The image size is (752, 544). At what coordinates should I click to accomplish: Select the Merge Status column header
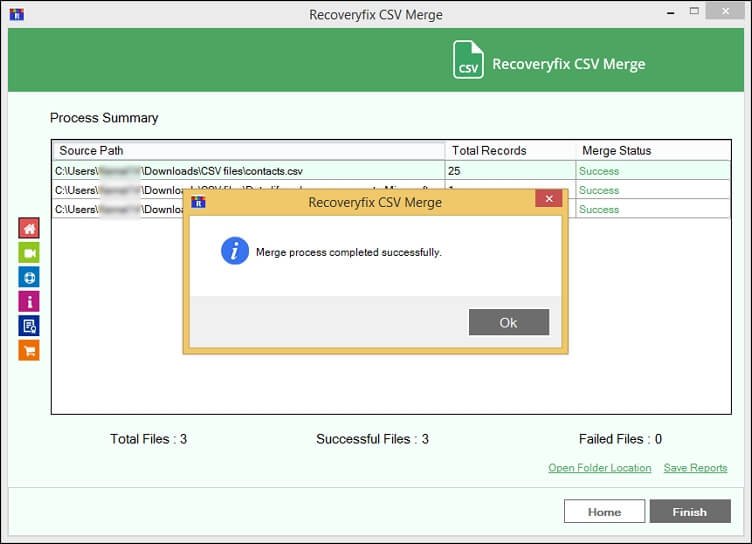(653, 151)
